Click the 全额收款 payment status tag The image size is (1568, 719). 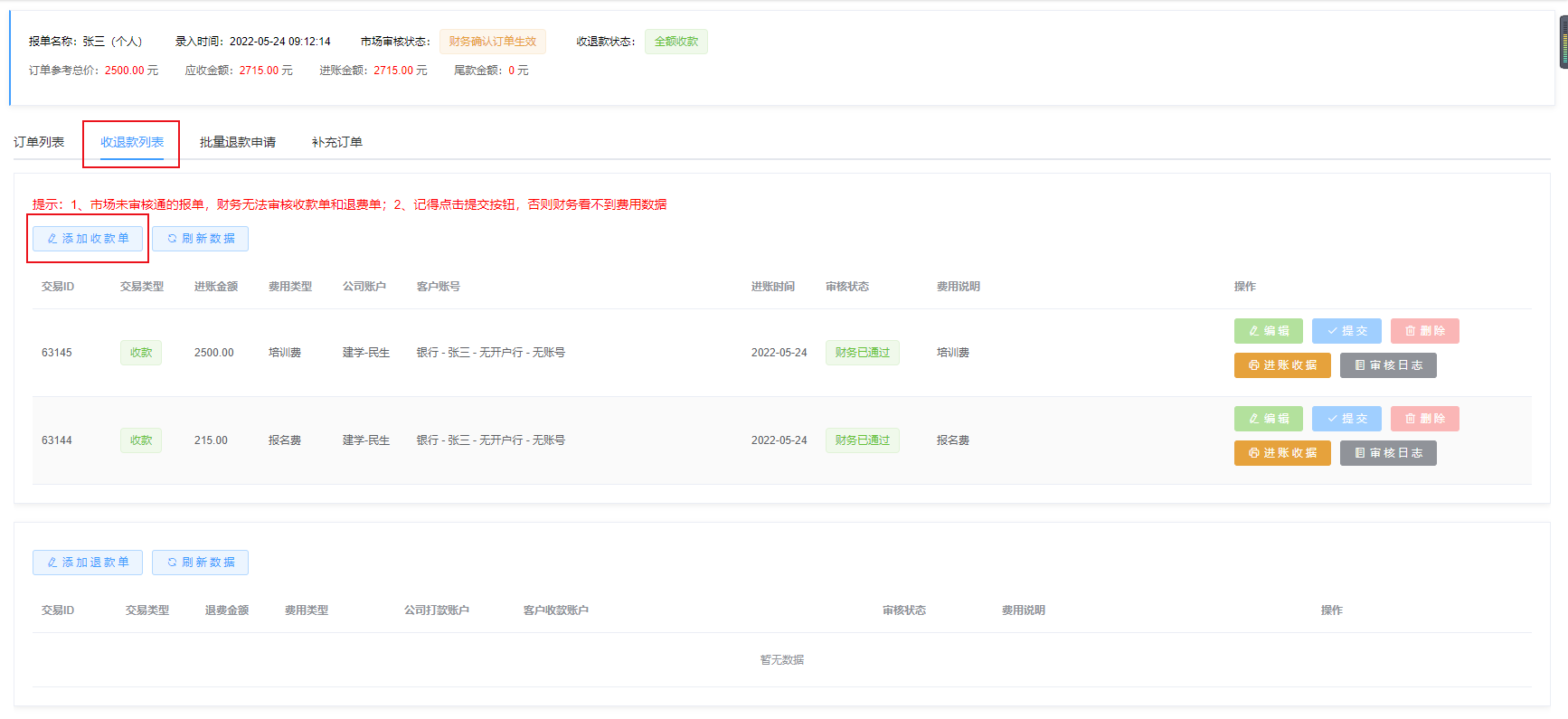pos(675,42)
